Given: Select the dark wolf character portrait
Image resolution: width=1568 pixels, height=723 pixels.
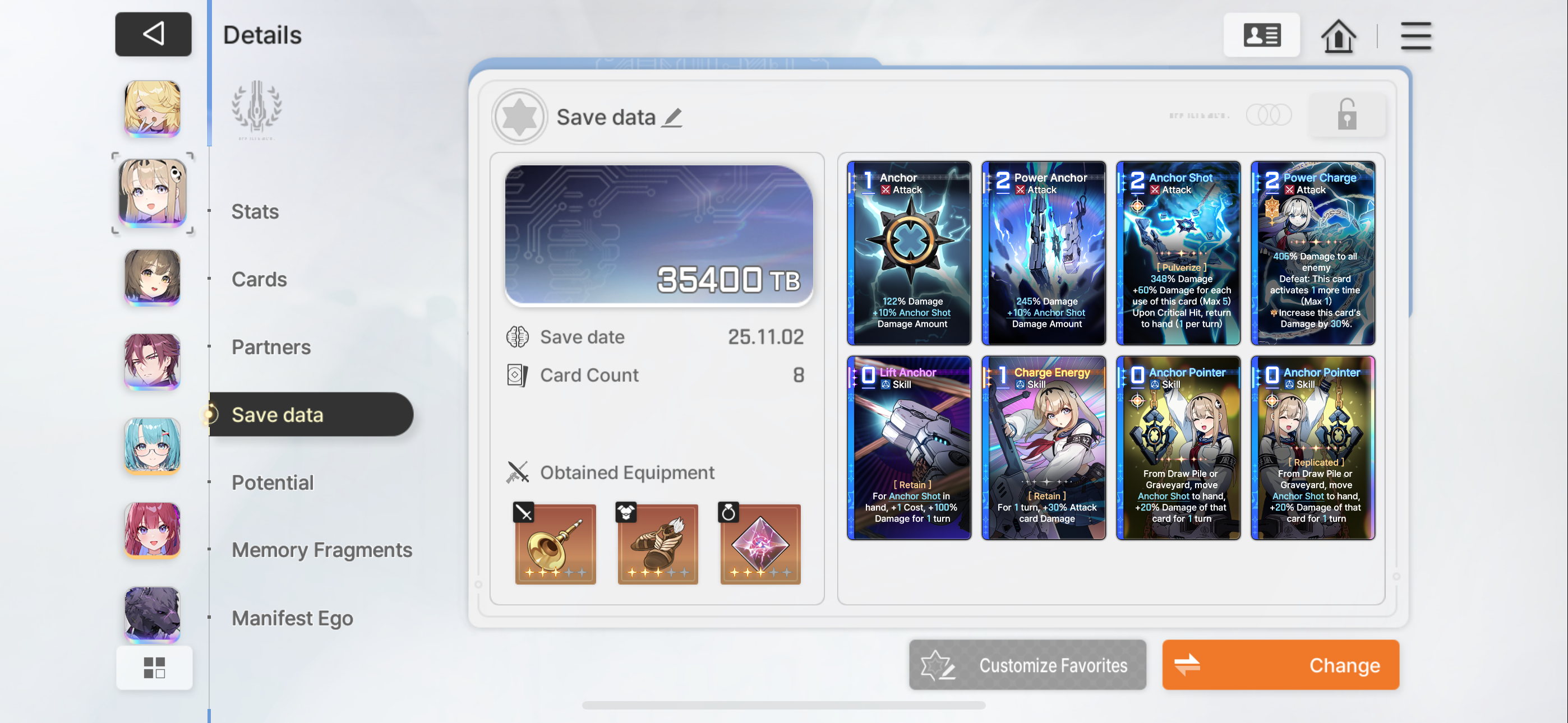Looking at the screenshot, I should coord(152,615).
